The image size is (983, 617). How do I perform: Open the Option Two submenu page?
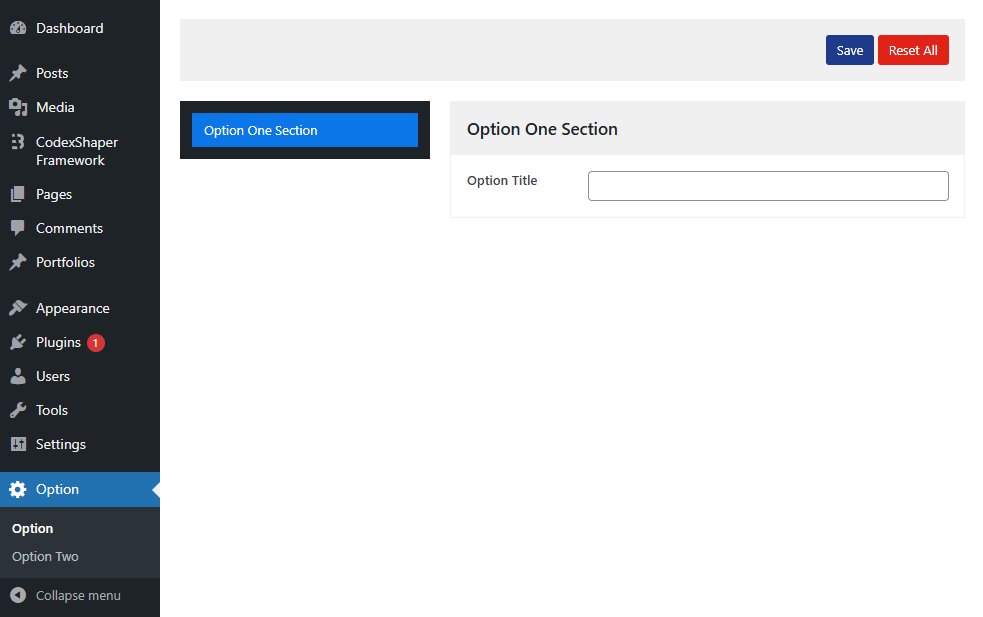tap(44, 556)
